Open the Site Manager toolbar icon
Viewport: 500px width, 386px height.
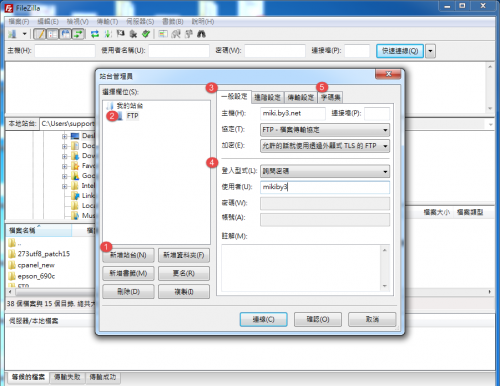point(13,34)
